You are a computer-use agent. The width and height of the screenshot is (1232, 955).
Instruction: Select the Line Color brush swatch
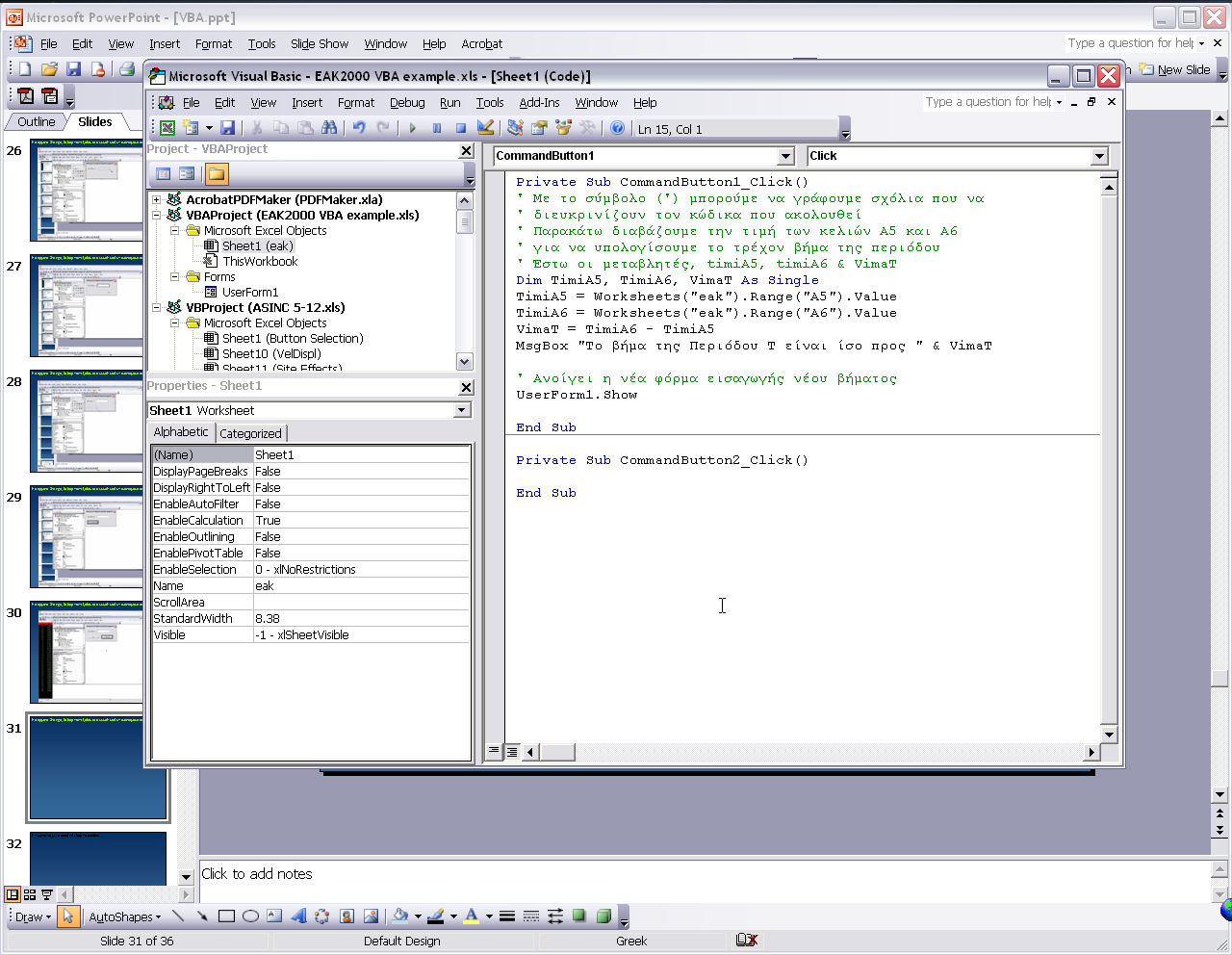(435, 916)
